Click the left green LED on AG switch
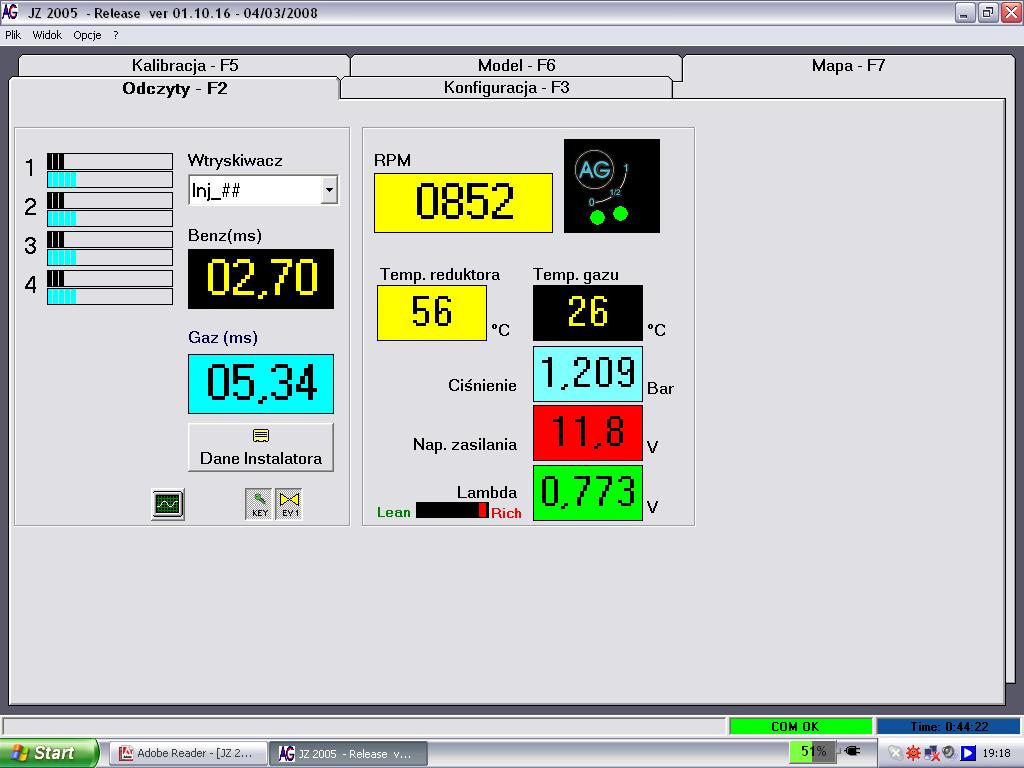The height and width of the screenshot is (768, 1024). tap(597, 217)
